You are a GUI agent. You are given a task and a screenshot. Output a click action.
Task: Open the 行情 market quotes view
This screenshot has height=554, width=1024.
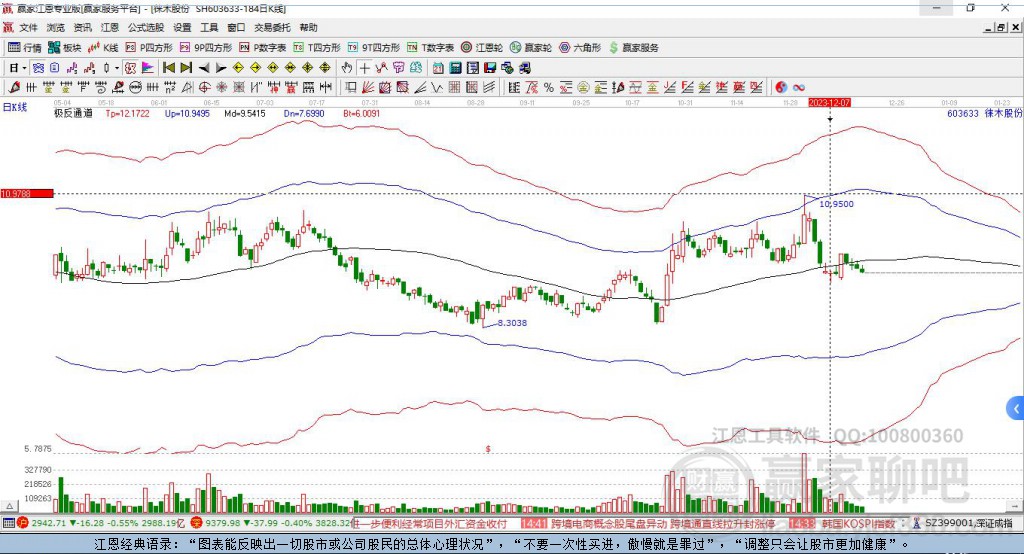click(x=25, y=48)
